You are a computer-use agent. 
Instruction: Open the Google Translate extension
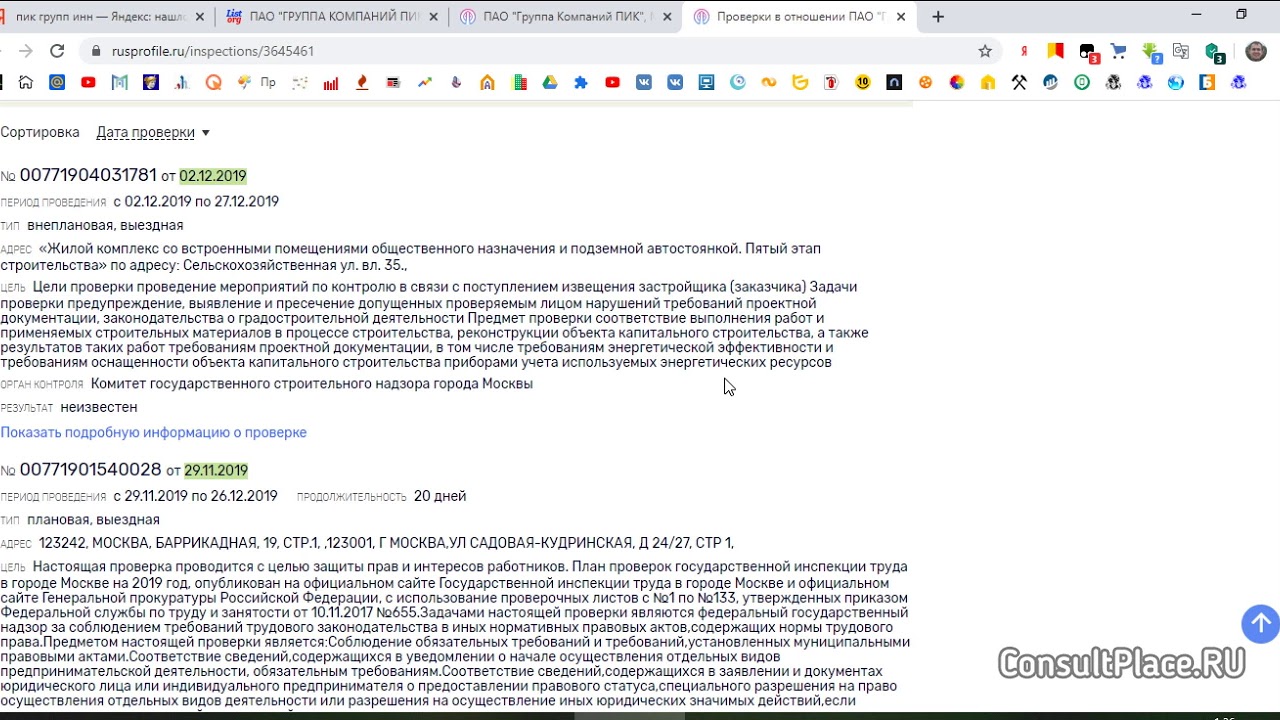tap(1181, 51)
